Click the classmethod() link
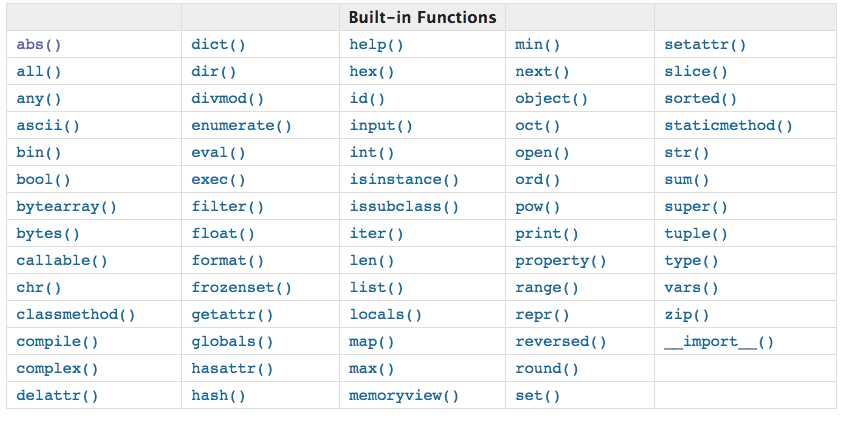The image size is (857, 421). tap(76, 315)
